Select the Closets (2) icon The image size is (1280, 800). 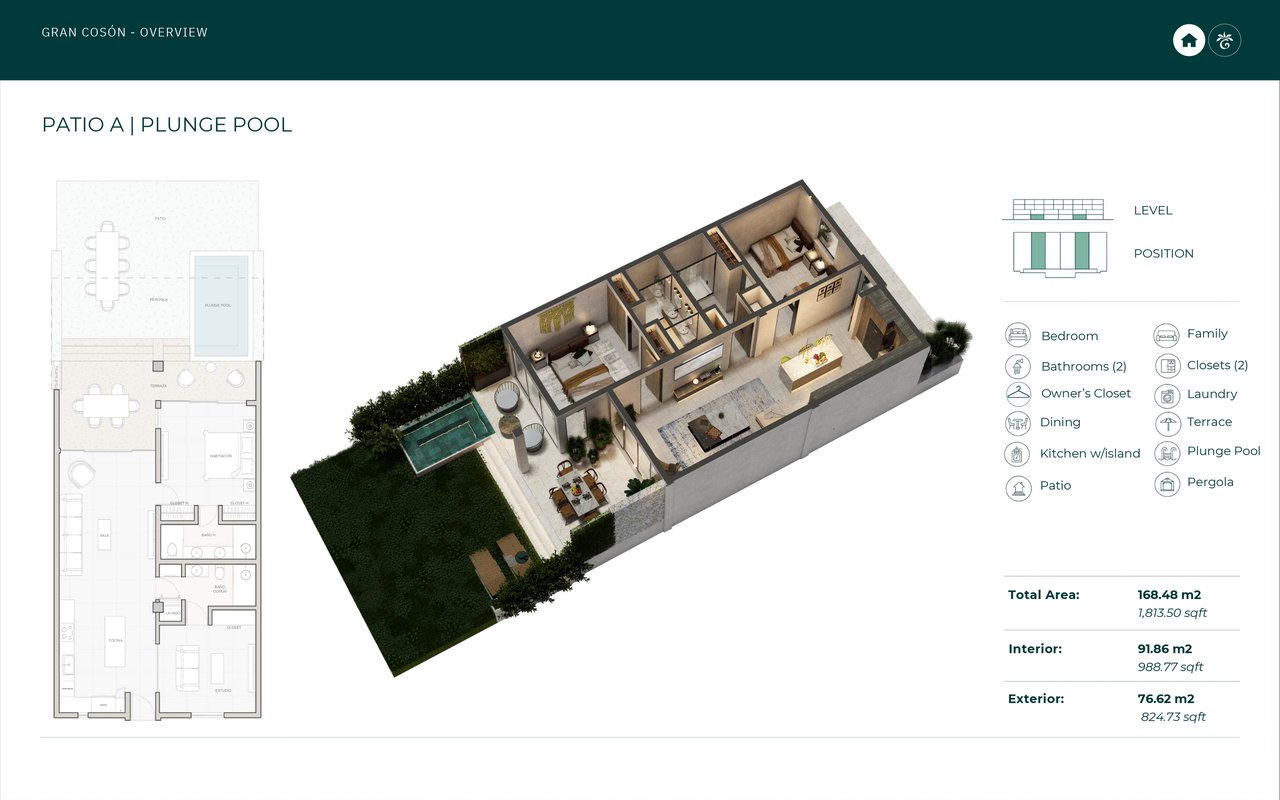pyautogui.click(x=1167, y=366)
